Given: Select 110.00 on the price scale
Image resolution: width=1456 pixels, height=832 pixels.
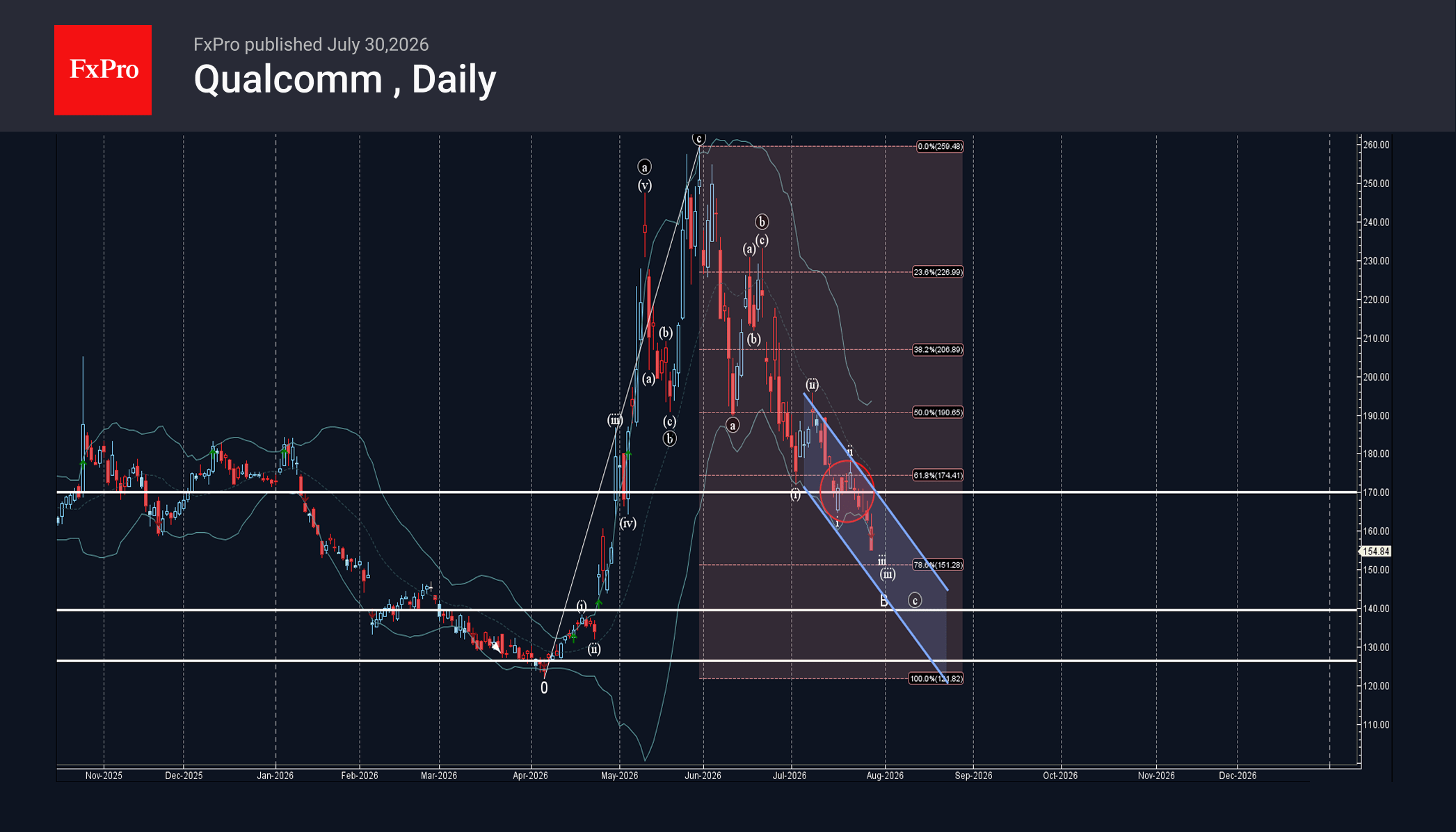Looking at the screenshot, I should pos(1376,725).
